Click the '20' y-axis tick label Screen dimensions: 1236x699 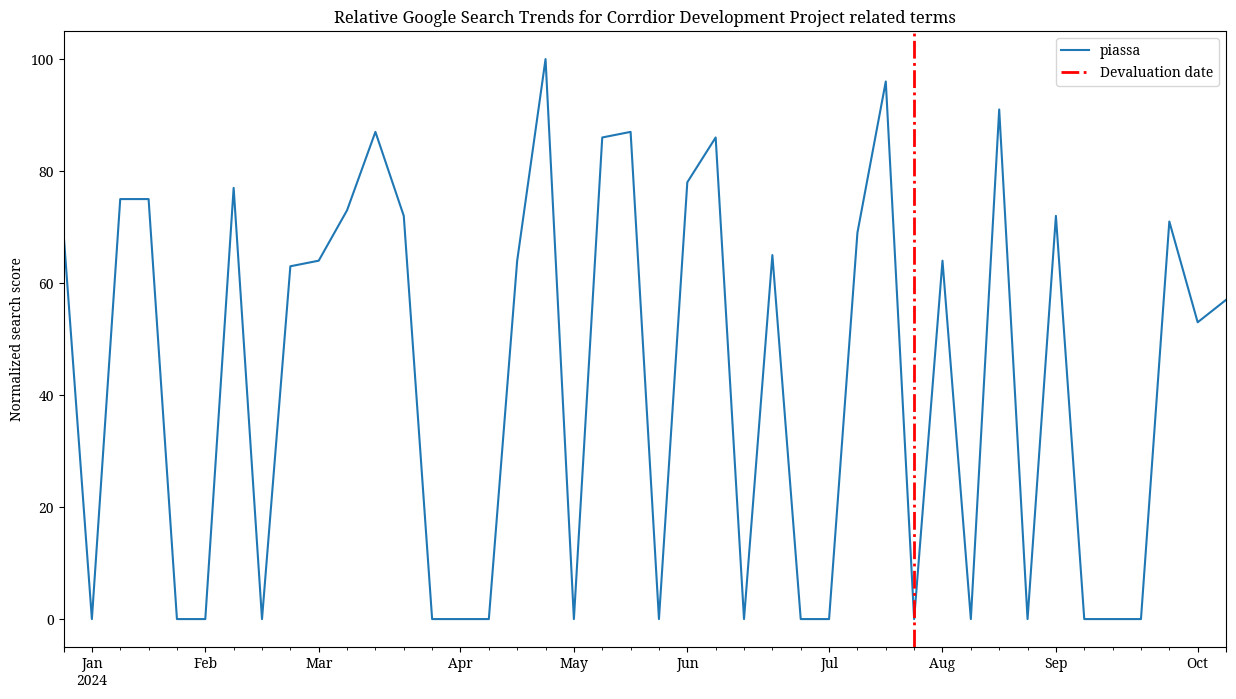tap(45, 508)
